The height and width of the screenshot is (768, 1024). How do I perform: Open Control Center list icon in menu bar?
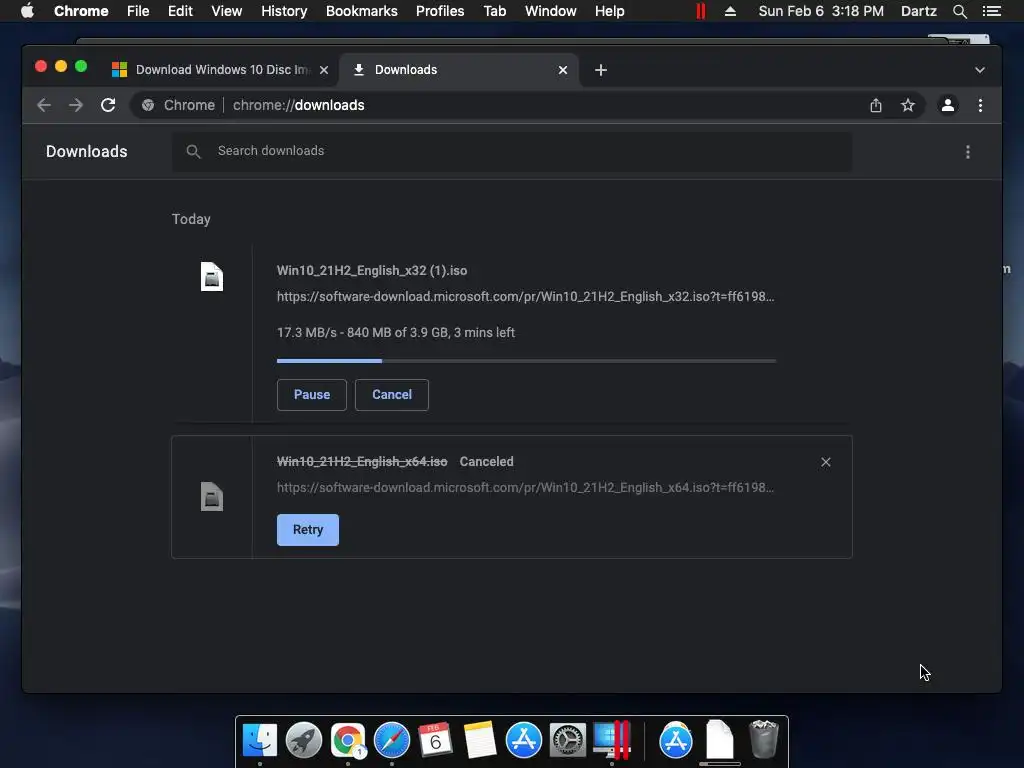coord(991,11)
